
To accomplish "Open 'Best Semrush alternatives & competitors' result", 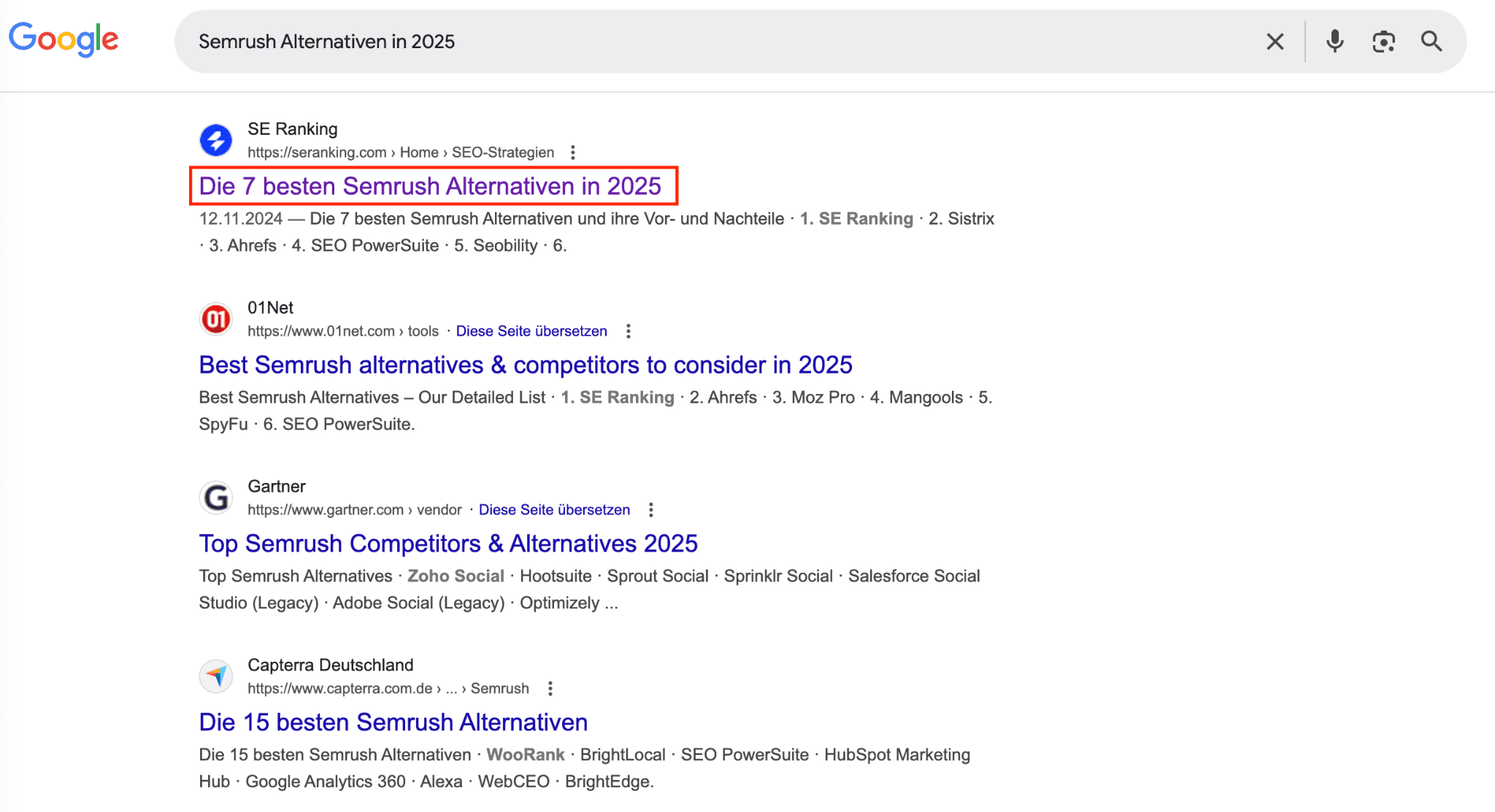I will 526,365.
